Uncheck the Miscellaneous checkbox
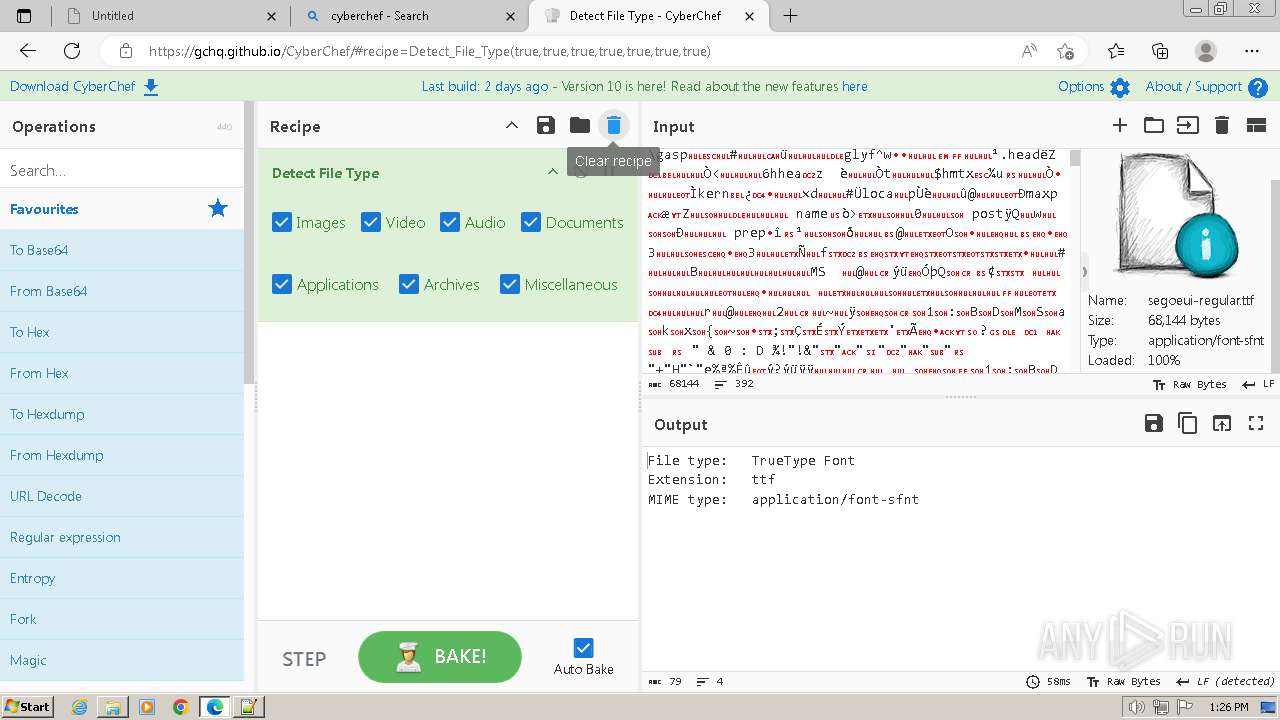This screenshot has height=720, width=1280. tap(510, 284)
